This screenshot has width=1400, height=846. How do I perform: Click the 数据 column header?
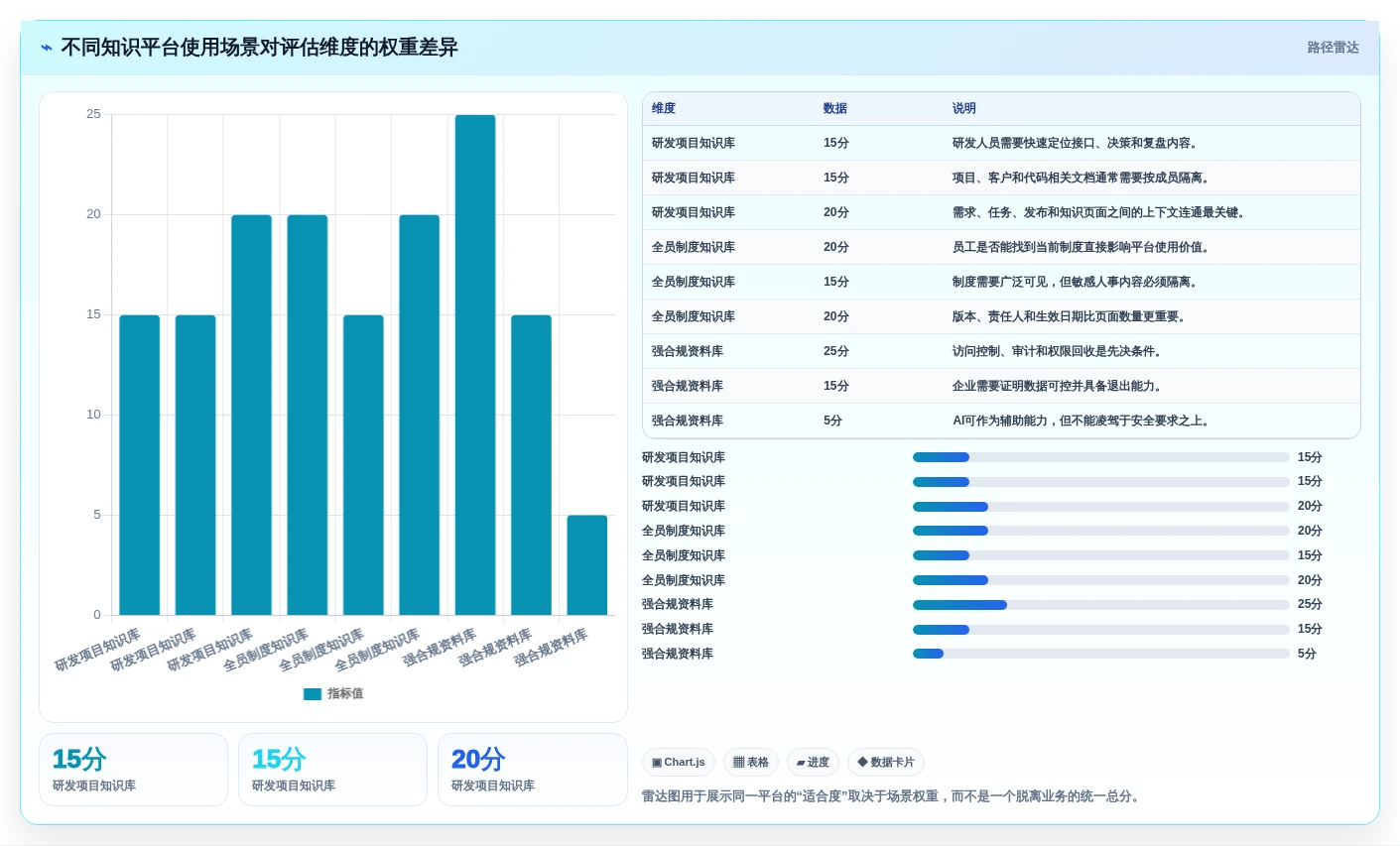coord(835,109)
